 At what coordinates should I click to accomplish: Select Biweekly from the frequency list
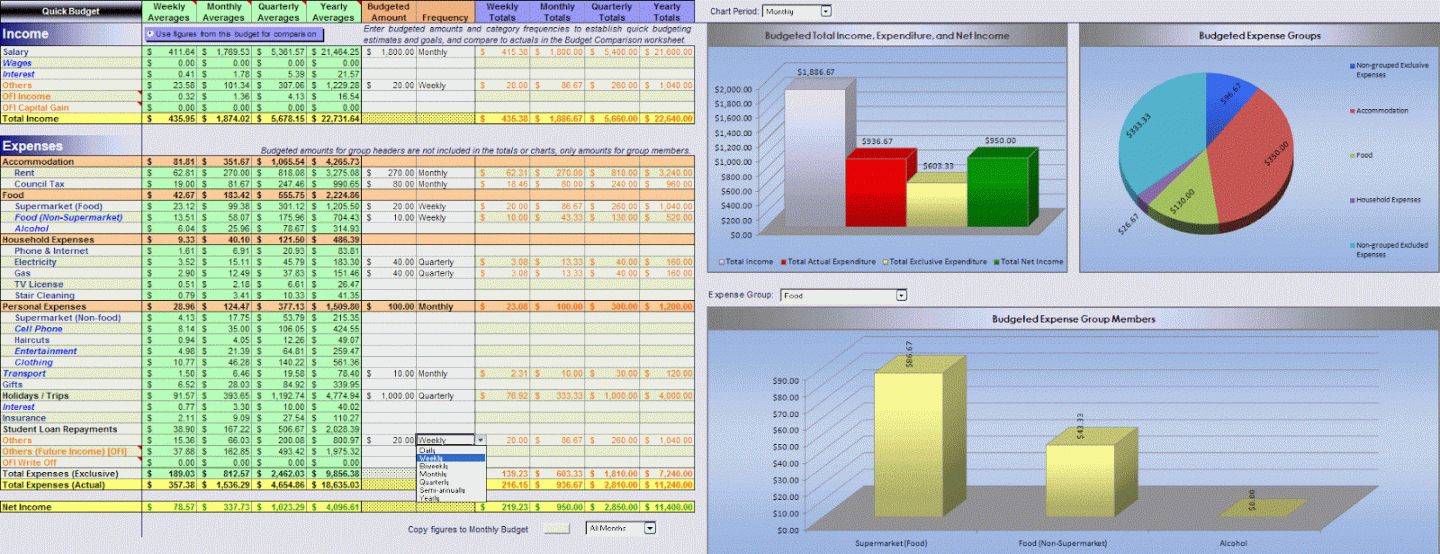434,466
